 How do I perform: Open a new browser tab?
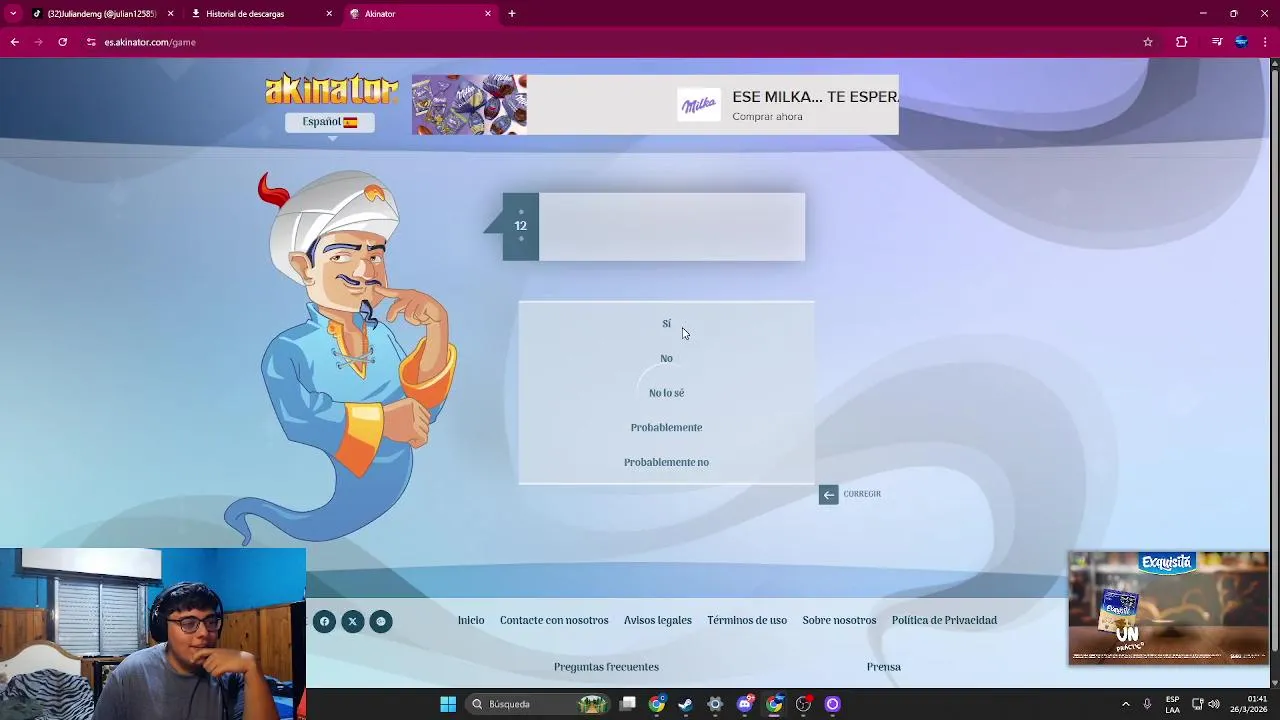(512, 14)
